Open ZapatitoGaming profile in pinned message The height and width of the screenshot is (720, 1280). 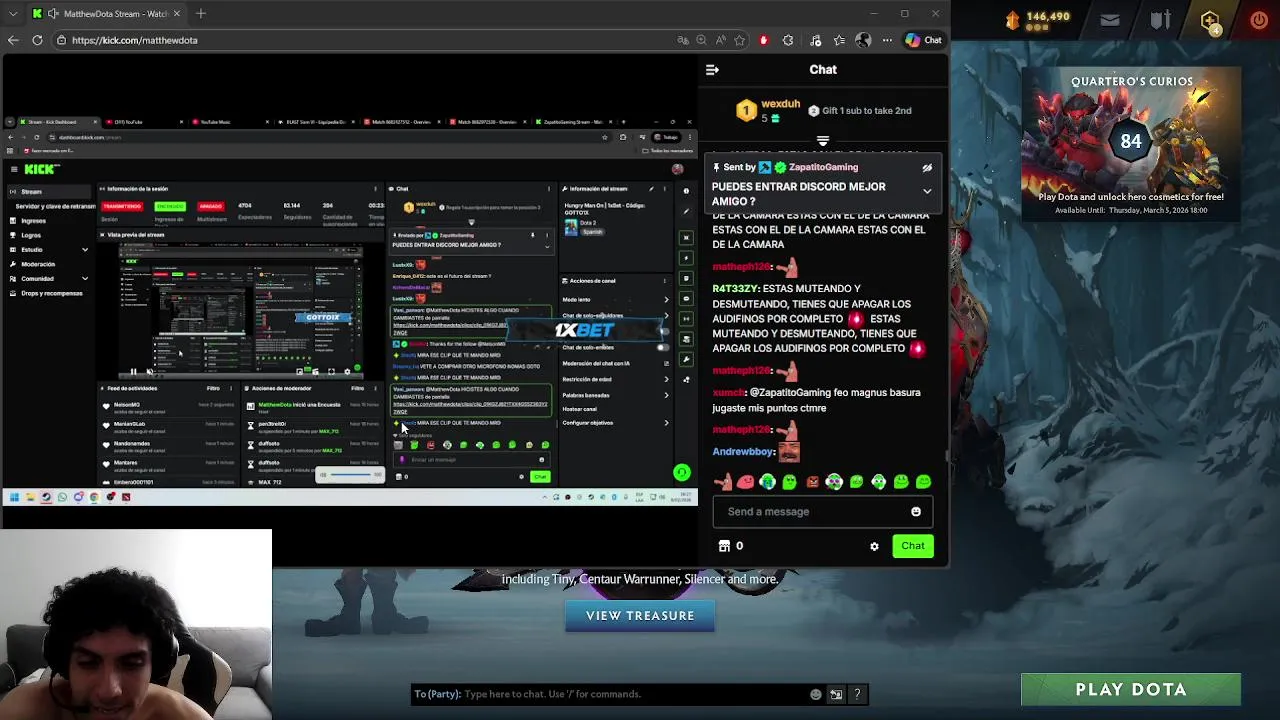pyautogui.click(x=823, y=168)
